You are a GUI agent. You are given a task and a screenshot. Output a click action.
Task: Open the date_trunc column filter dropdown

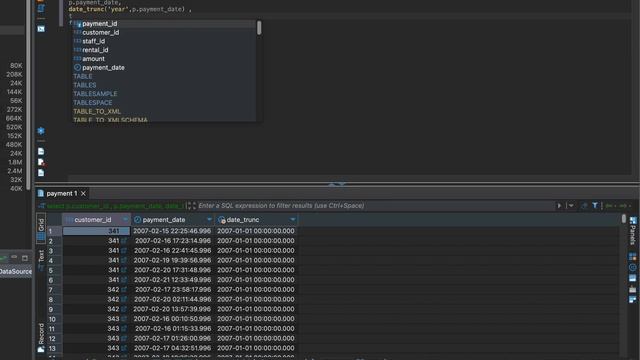click(x=293, y=220)
